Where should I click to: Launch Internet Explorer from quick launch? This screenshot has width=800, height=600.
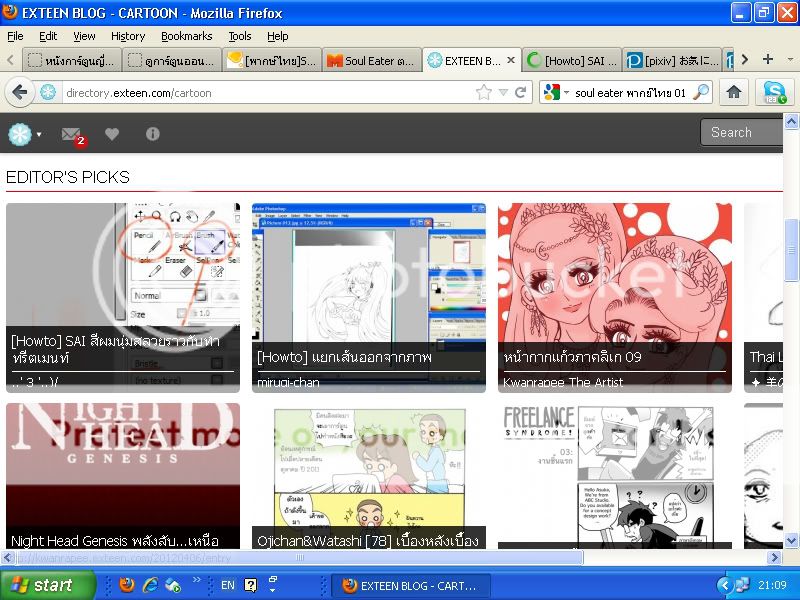coord(150,585)
